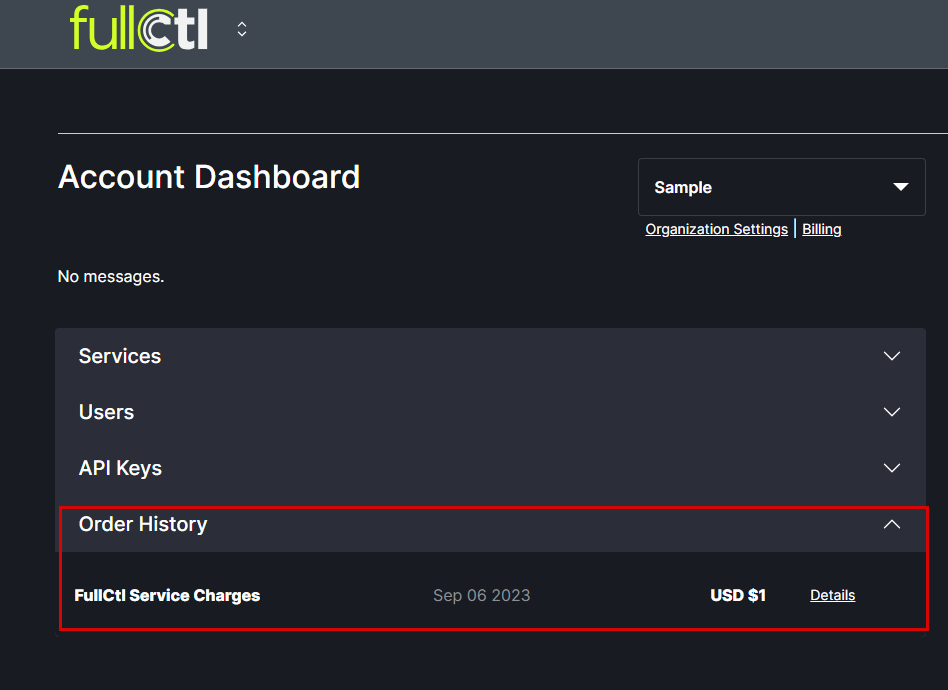Open the app switcher arrows beside logo
Image resolution: width=948 pixels, height=690 pixels.
[242, 29]
